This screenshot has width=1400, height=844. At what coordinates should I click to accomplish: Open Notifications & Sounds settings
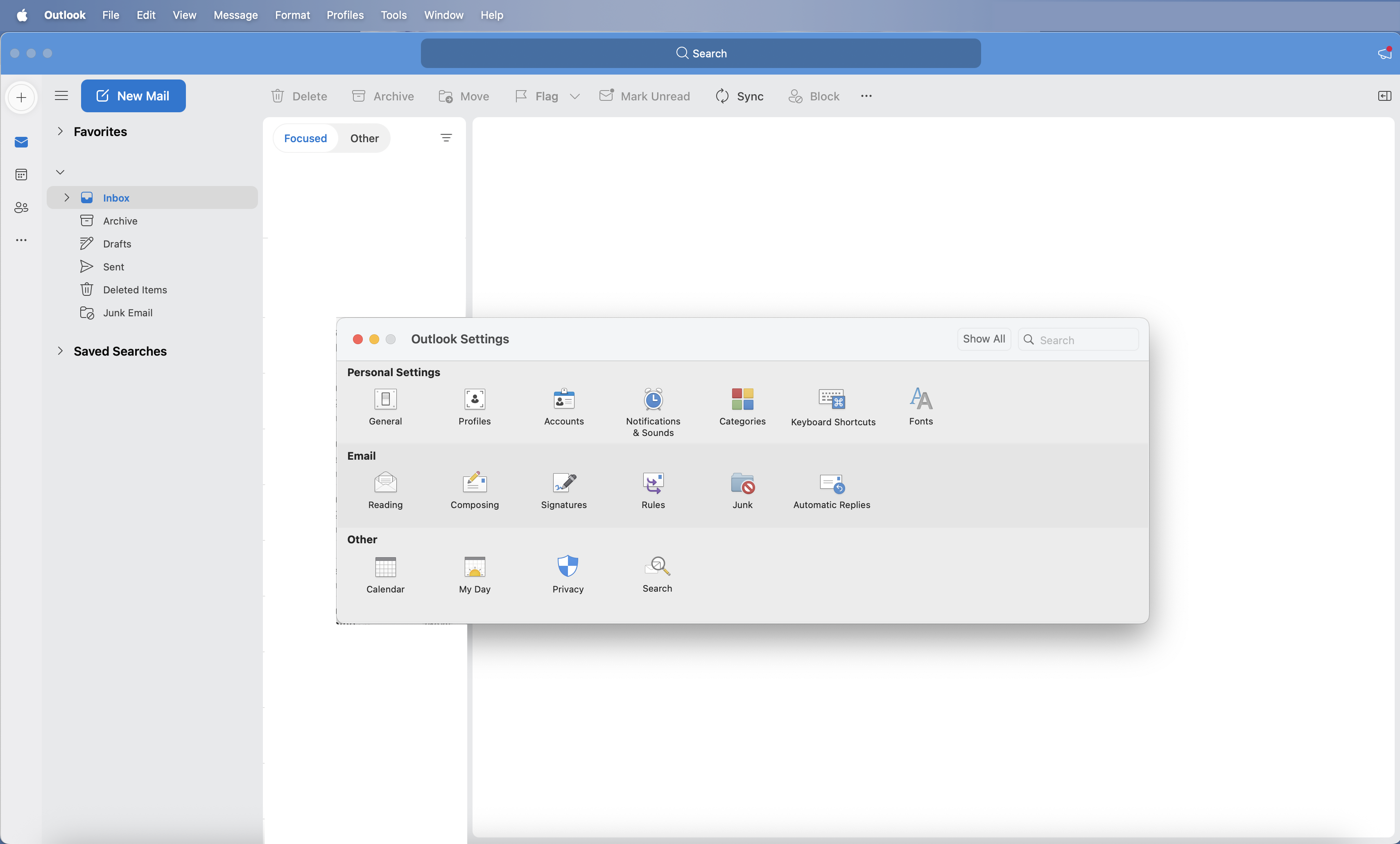653,412
